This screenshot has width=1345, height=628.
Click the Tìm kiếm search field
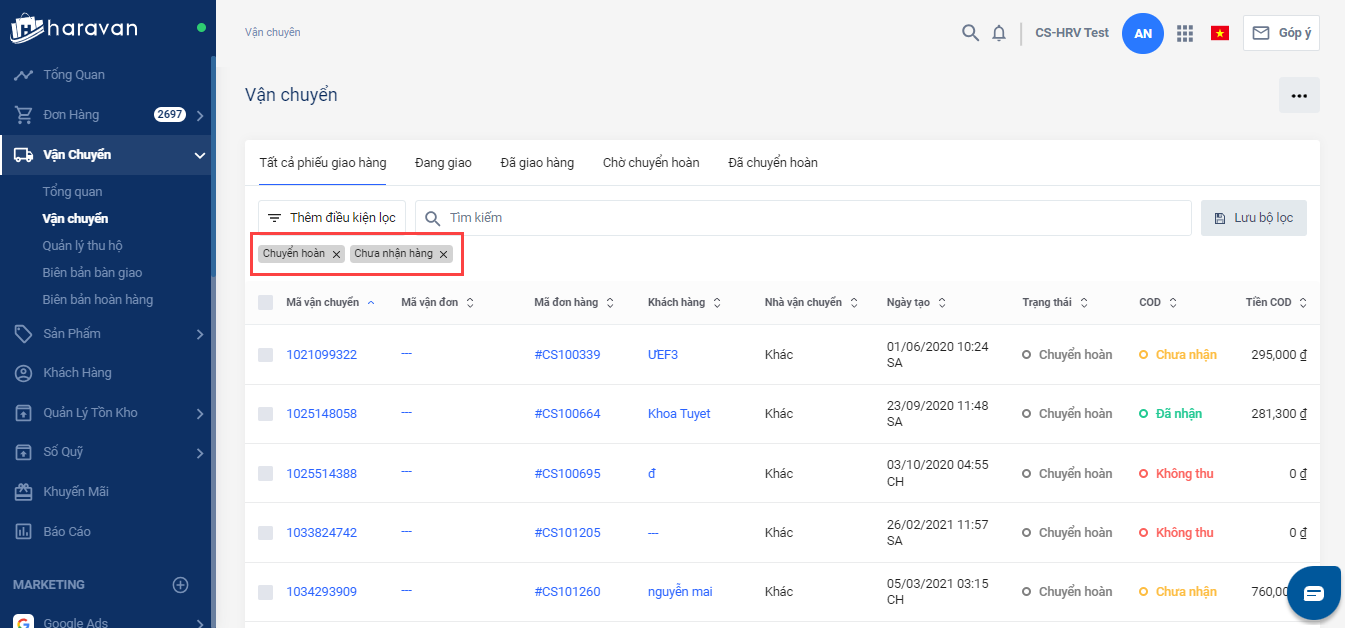tap(800, 218)
